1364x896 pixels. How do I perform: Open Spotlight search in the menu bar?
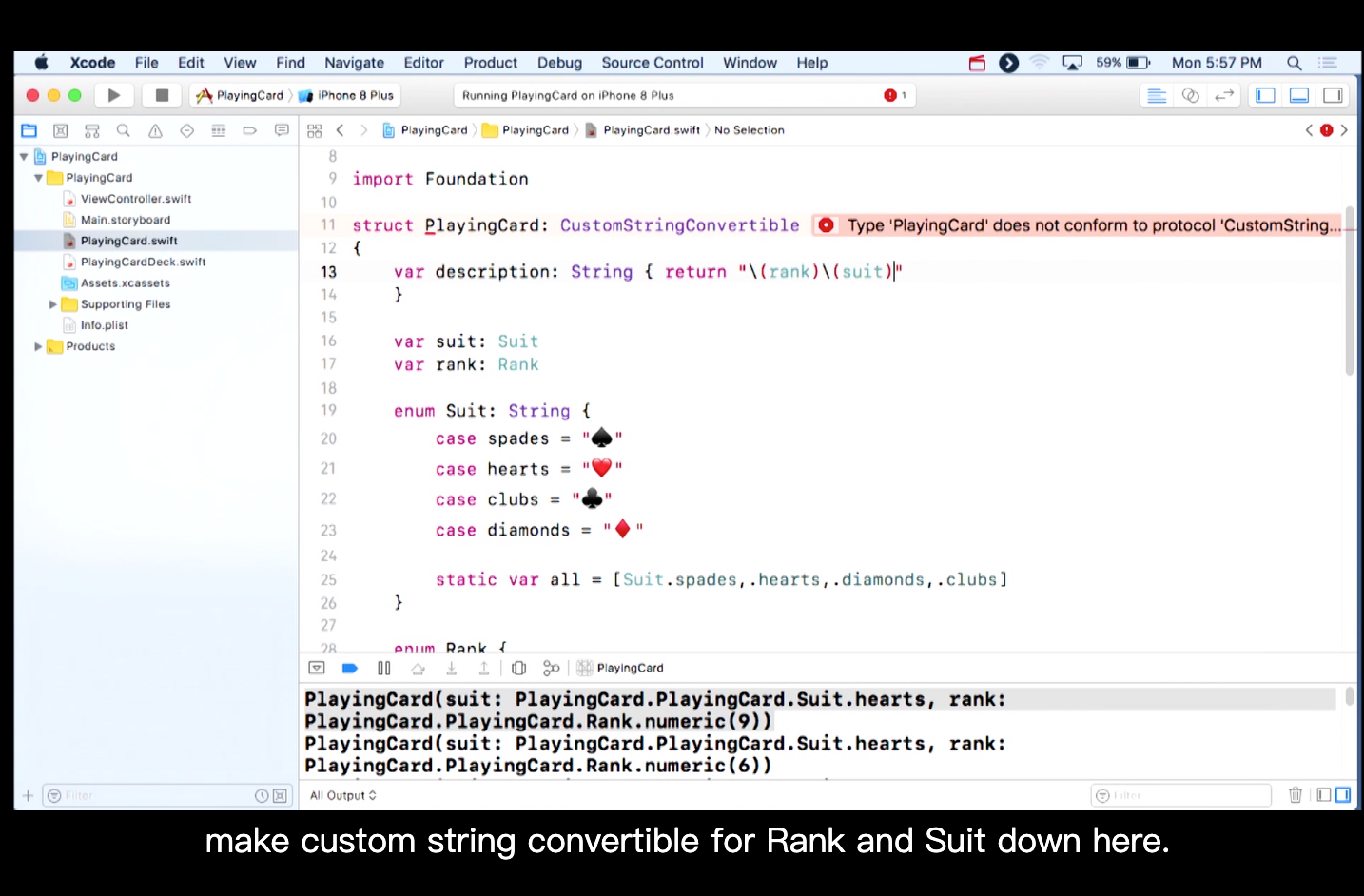click(1294, 63)
